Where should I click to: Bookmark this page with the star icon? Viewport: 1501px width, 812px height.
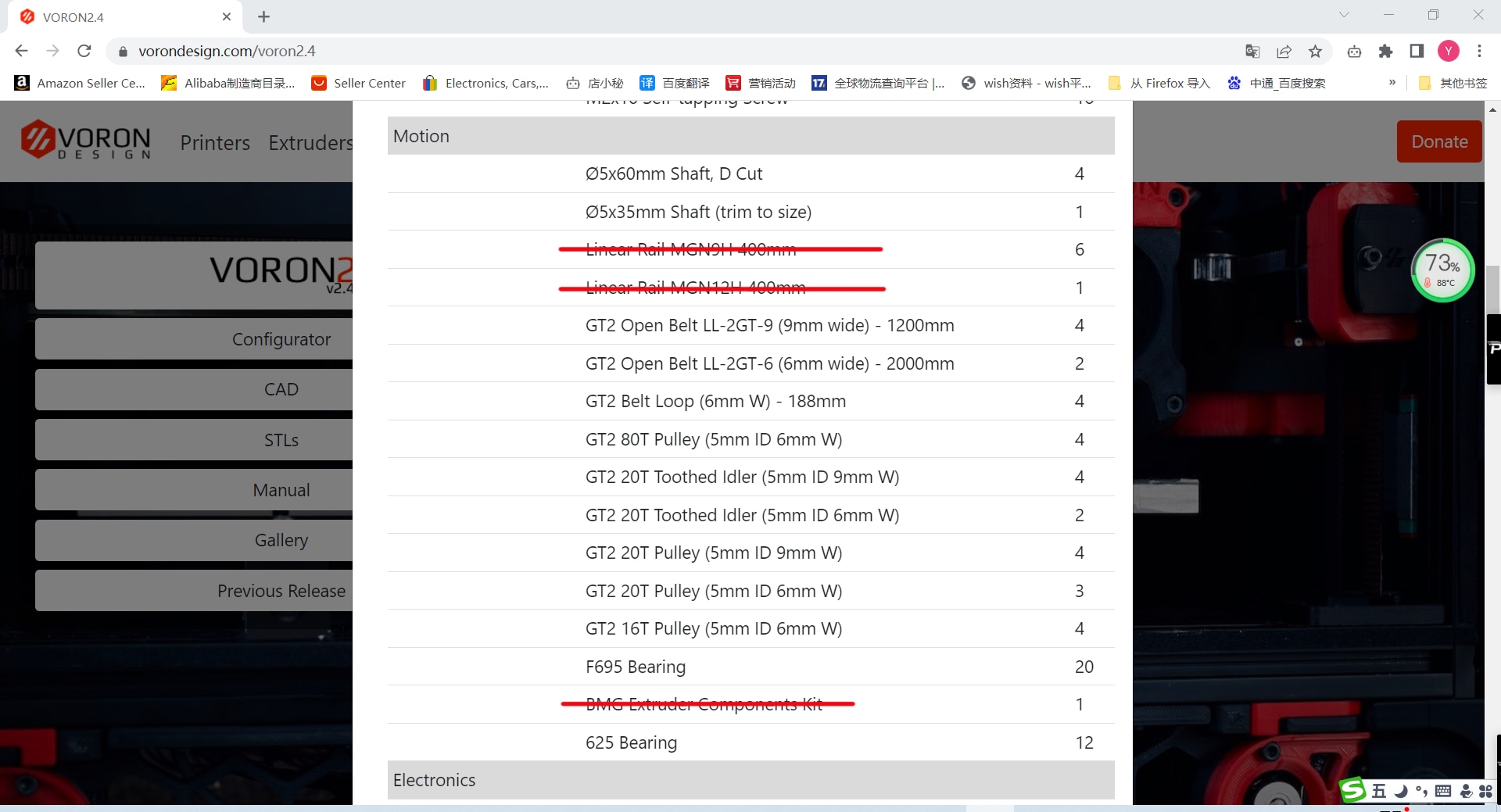[1315, 51]
